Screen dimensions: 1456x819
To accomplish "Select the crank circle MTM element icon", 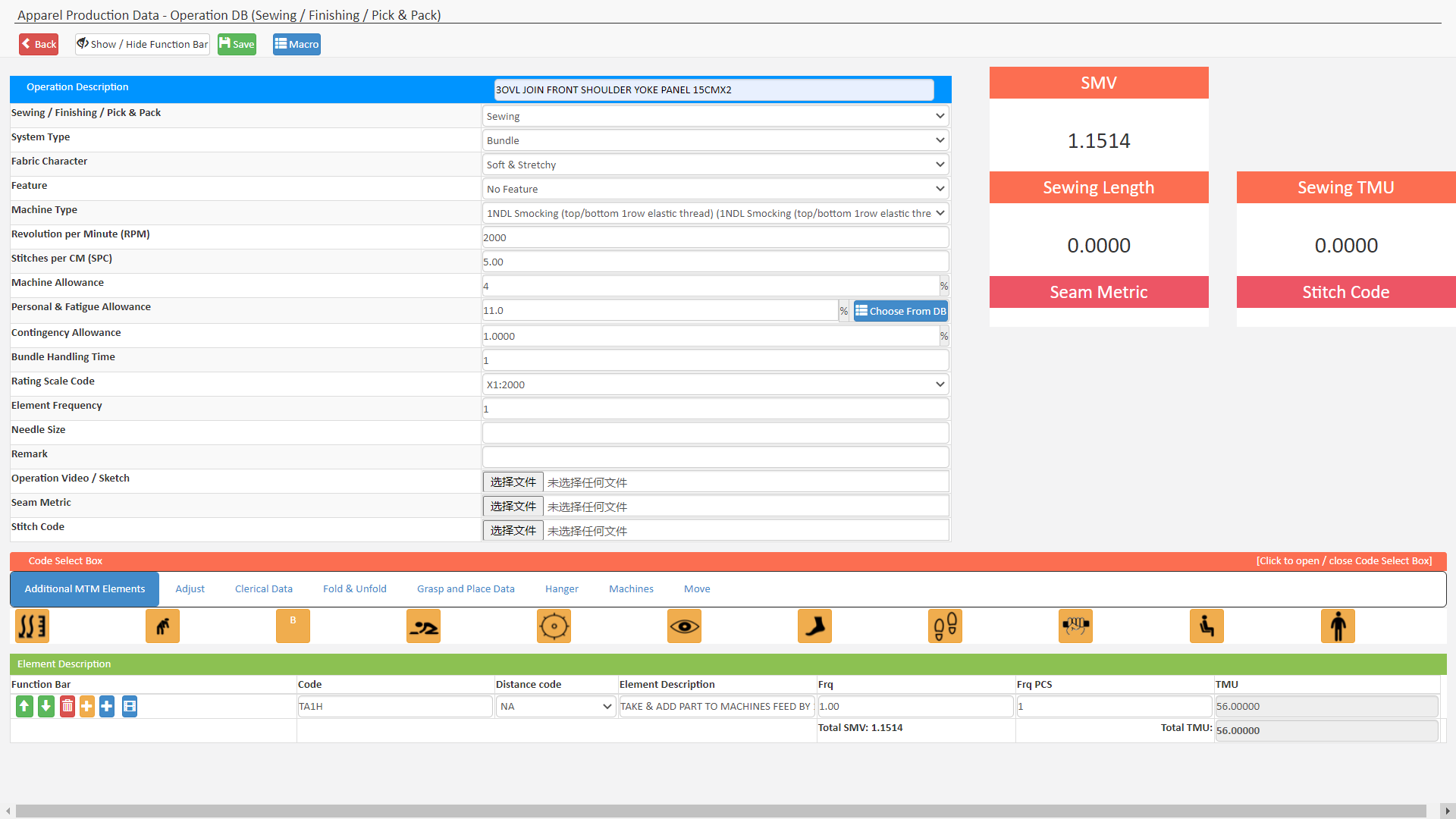I will [554, 626].
